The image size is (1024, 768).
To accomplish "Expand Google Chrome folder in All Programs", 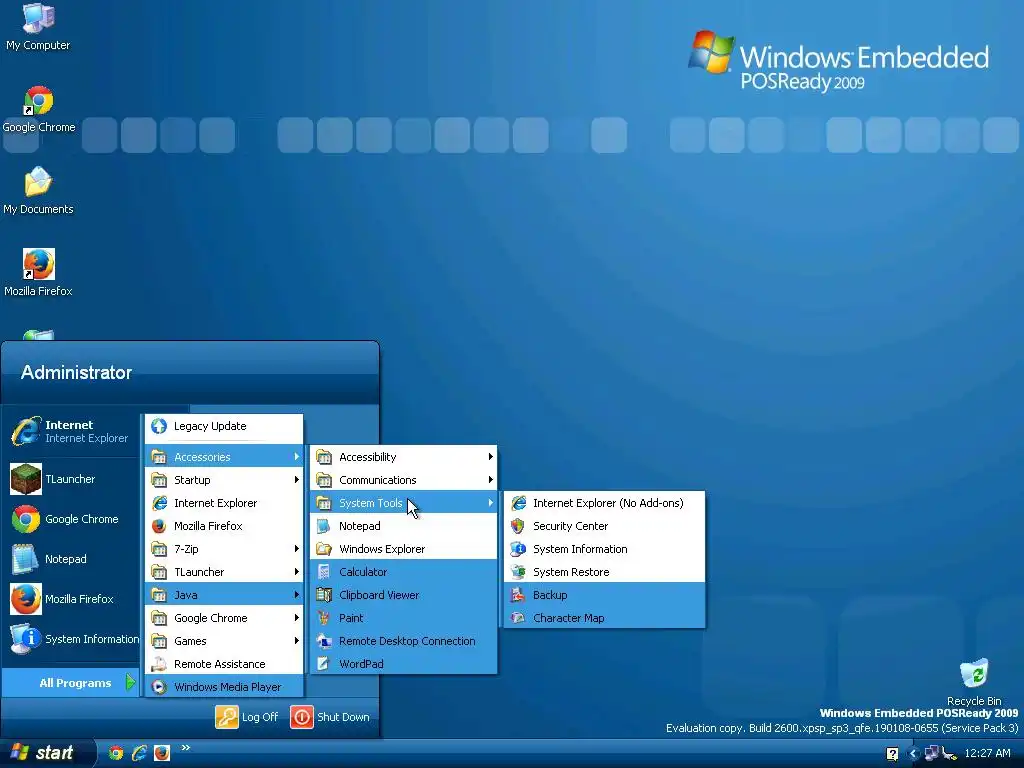I will (x=224, y=618).
